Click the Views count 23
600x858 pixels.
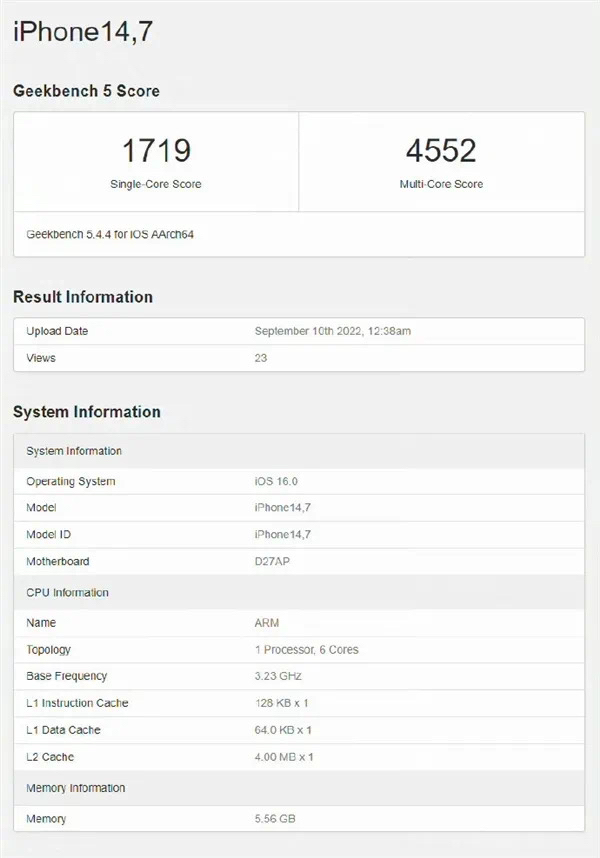(x=261, y=358)
